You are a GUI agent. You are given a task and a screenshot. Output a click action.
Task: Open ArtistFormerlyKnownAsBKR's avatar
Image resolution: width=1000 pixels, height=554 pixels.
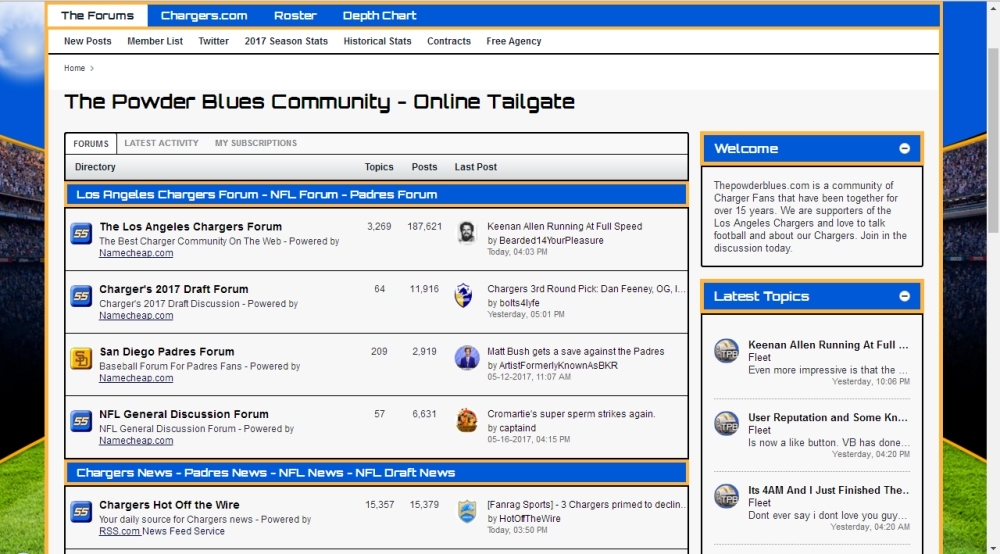pyautogui.click(x=467, y=358)
